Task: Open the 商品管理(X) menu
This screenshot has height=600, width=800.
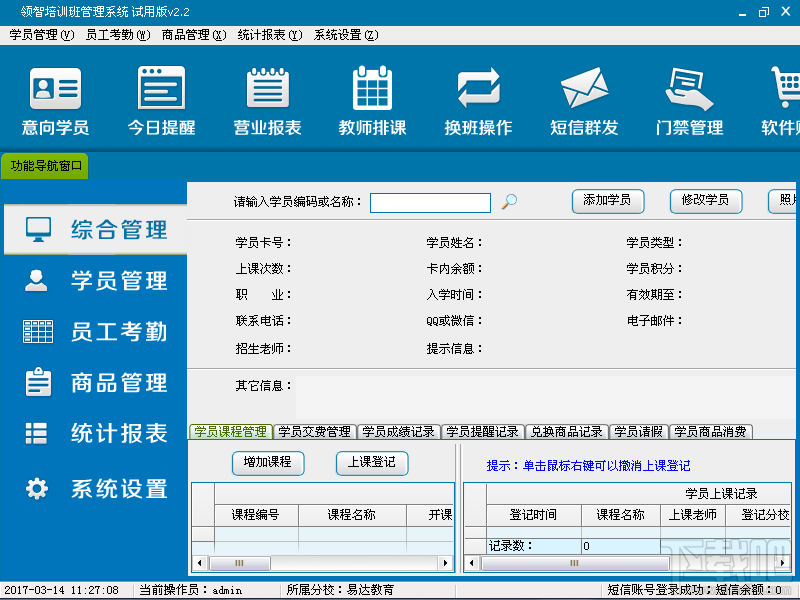Action: 194,35
